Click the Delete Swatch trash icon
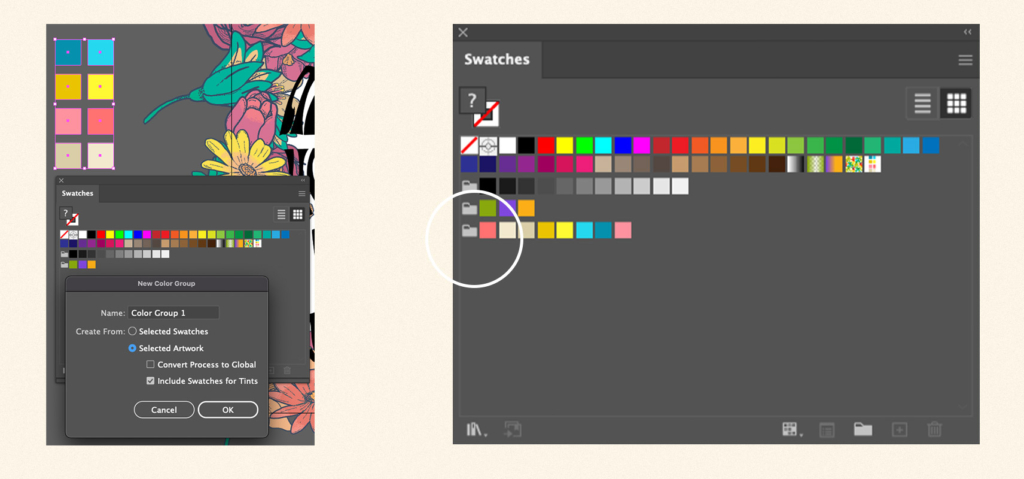This screenshot has height=479, width=1024. pyautogui.click(x=935, y=429)
